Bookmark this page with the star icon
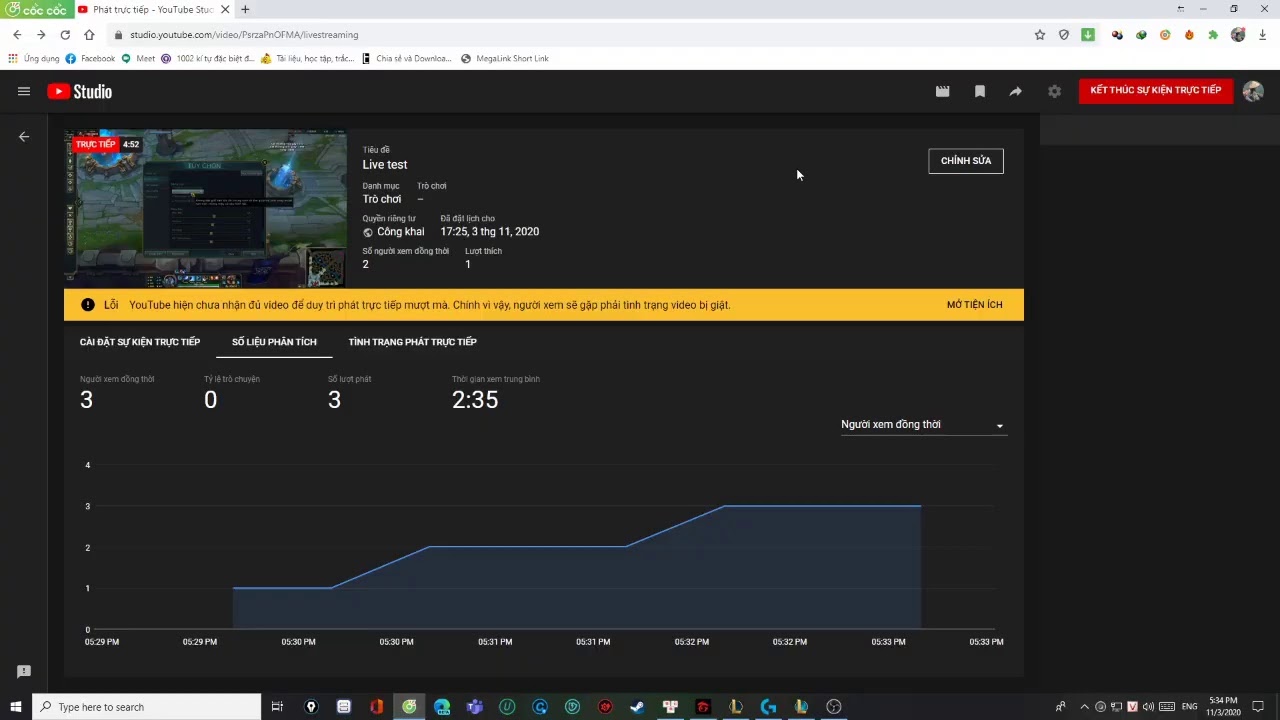 coord(1040,35)
